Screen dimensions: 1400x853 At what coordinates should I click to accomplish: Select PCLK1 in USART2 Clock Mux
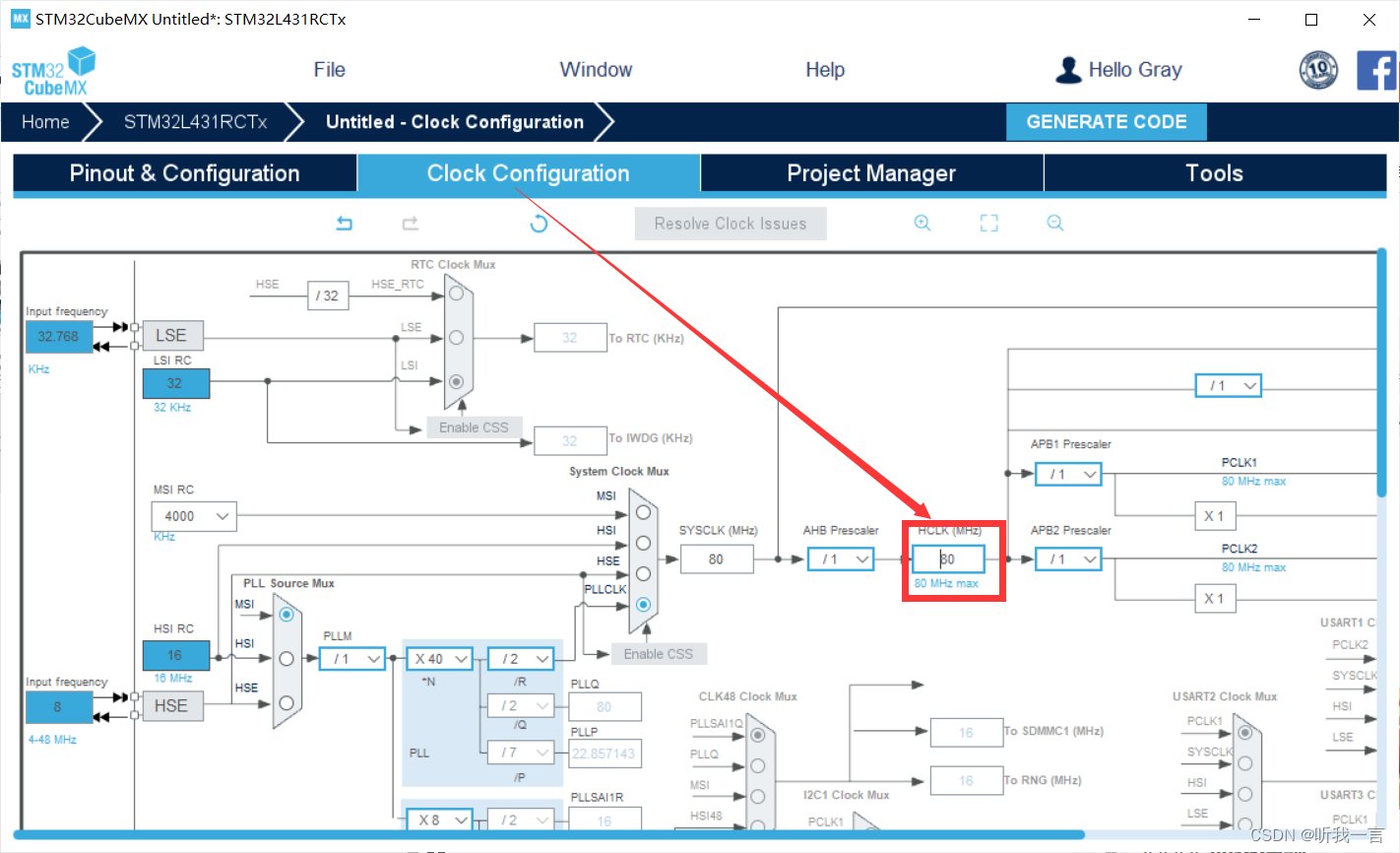click(1244, 733)
